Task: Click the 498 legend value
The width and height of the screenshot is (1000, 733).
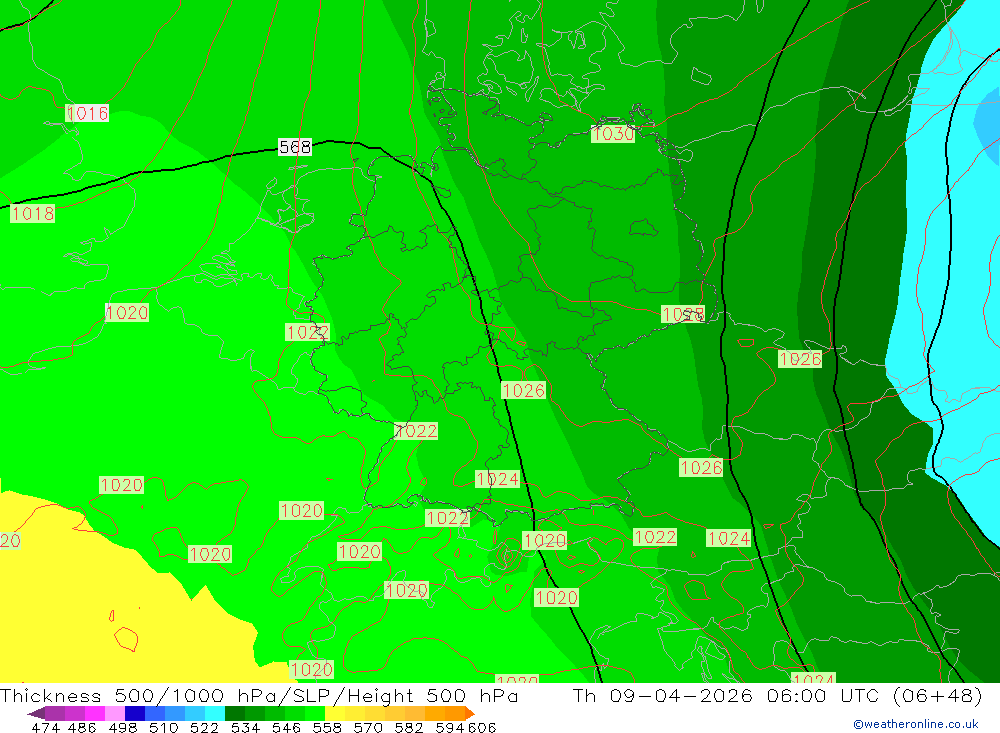Action: (123, 727)
